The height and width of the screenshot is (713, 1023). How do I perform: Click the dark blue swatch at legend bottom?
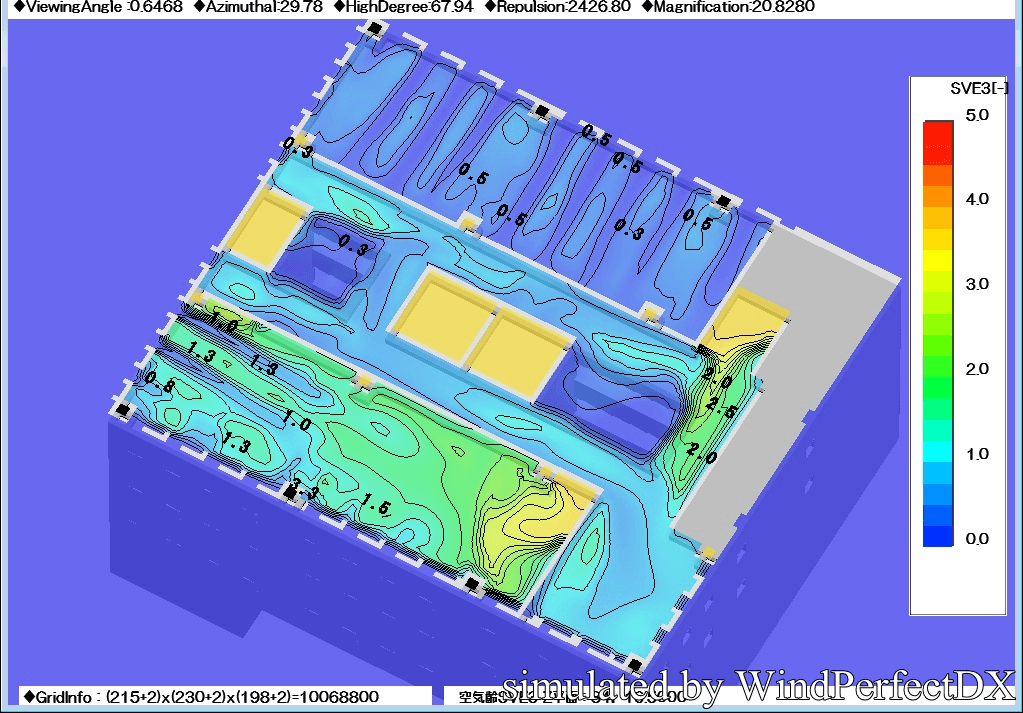938,537
